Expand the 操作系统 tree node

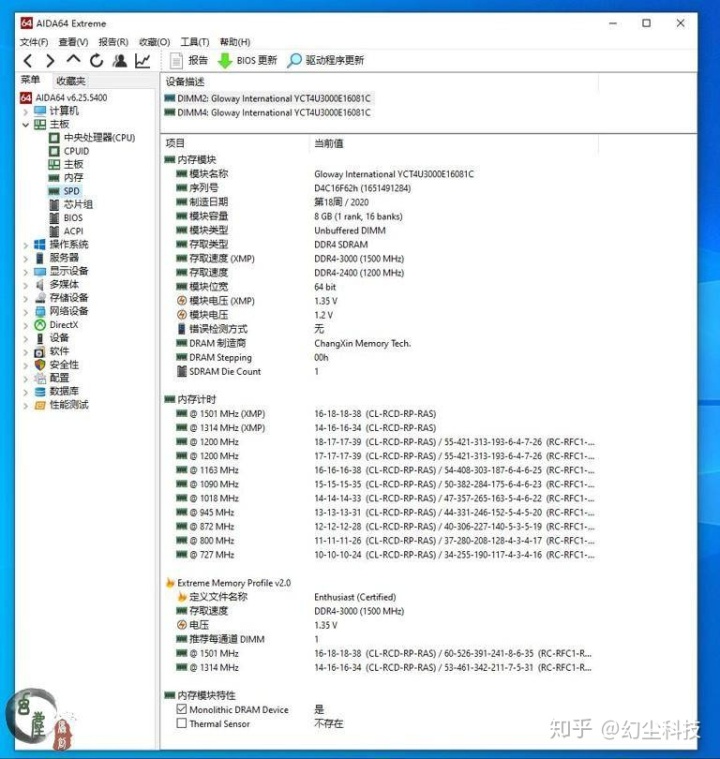point(26,245)
